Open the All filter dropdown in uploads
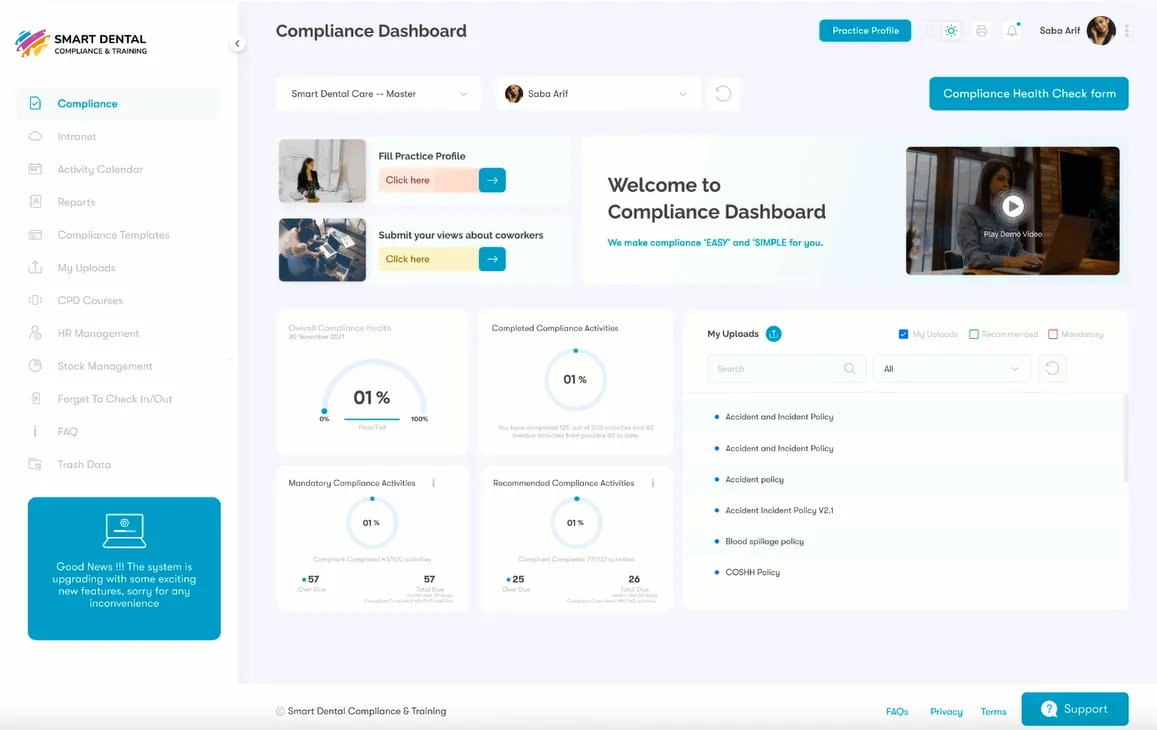The height and width of the screenshot is (730, 1157). tap(952, 368)
